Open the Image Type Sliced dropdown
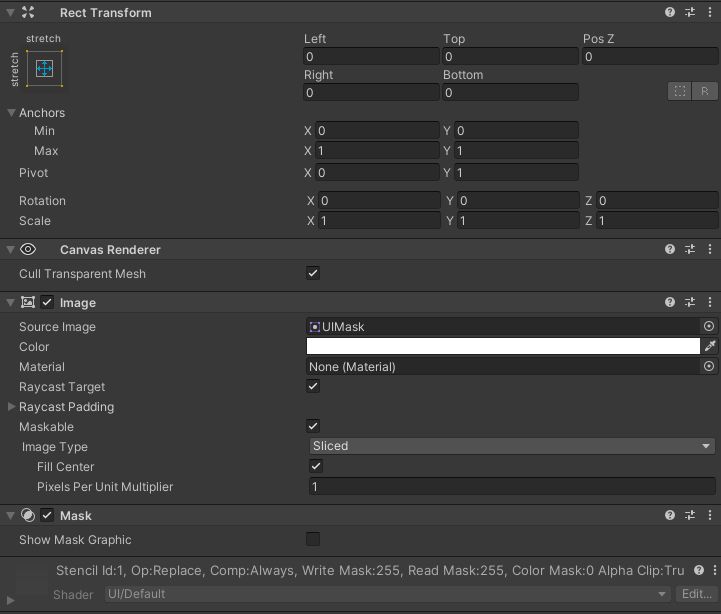Image resolution: width=721 pixels, height=614 pixels. (x=512, y=446)
